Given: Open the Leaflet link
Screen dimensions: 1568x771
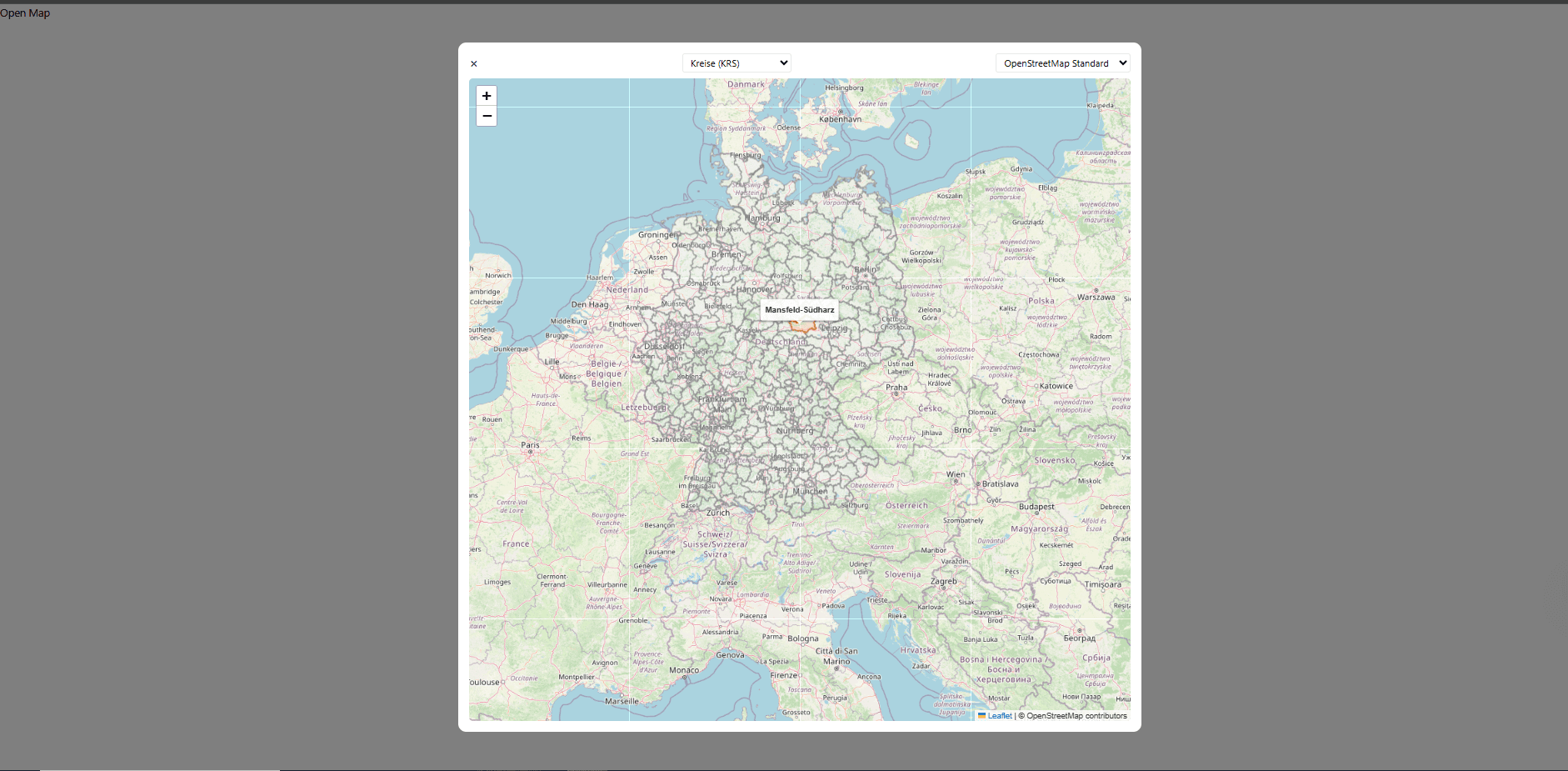Looking at the screenshot, I should pyautogui.click(x=999, y=716).
